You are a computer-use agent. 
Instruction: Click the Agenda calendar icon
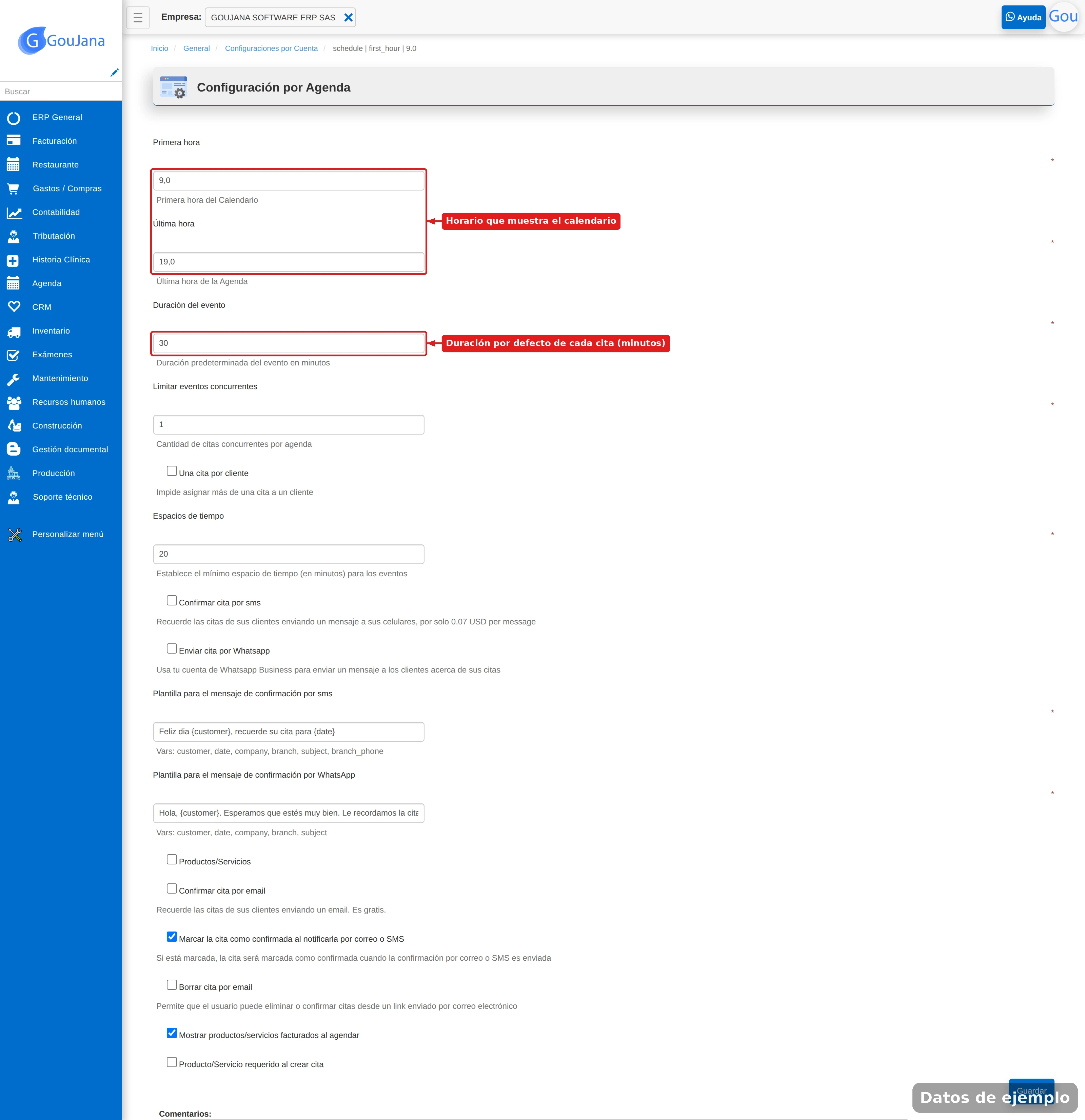14,283
